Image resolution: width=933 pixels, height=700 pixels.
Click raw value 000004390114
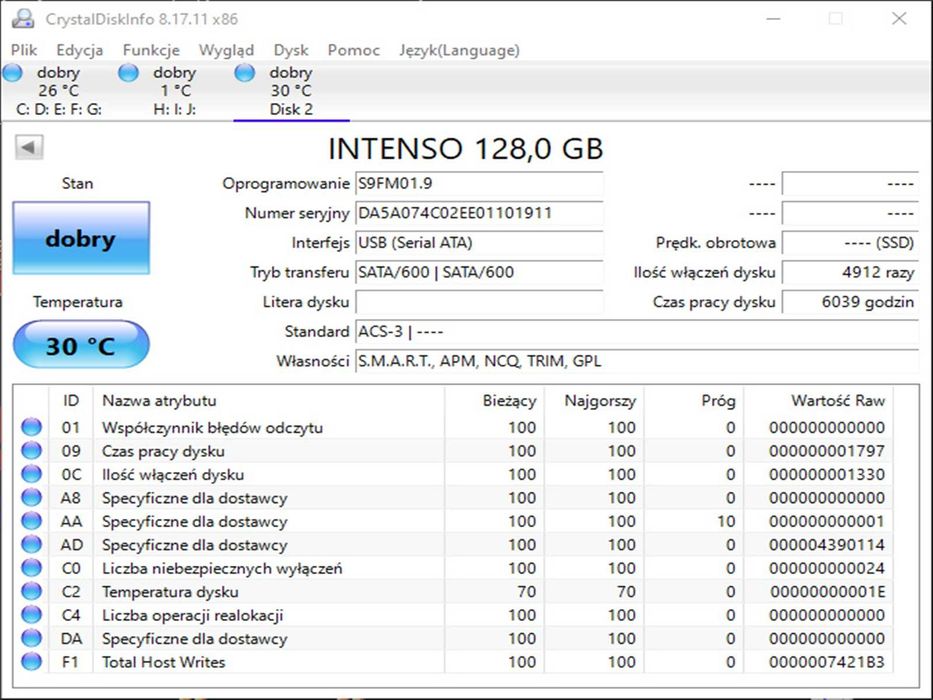coord(826,545)
